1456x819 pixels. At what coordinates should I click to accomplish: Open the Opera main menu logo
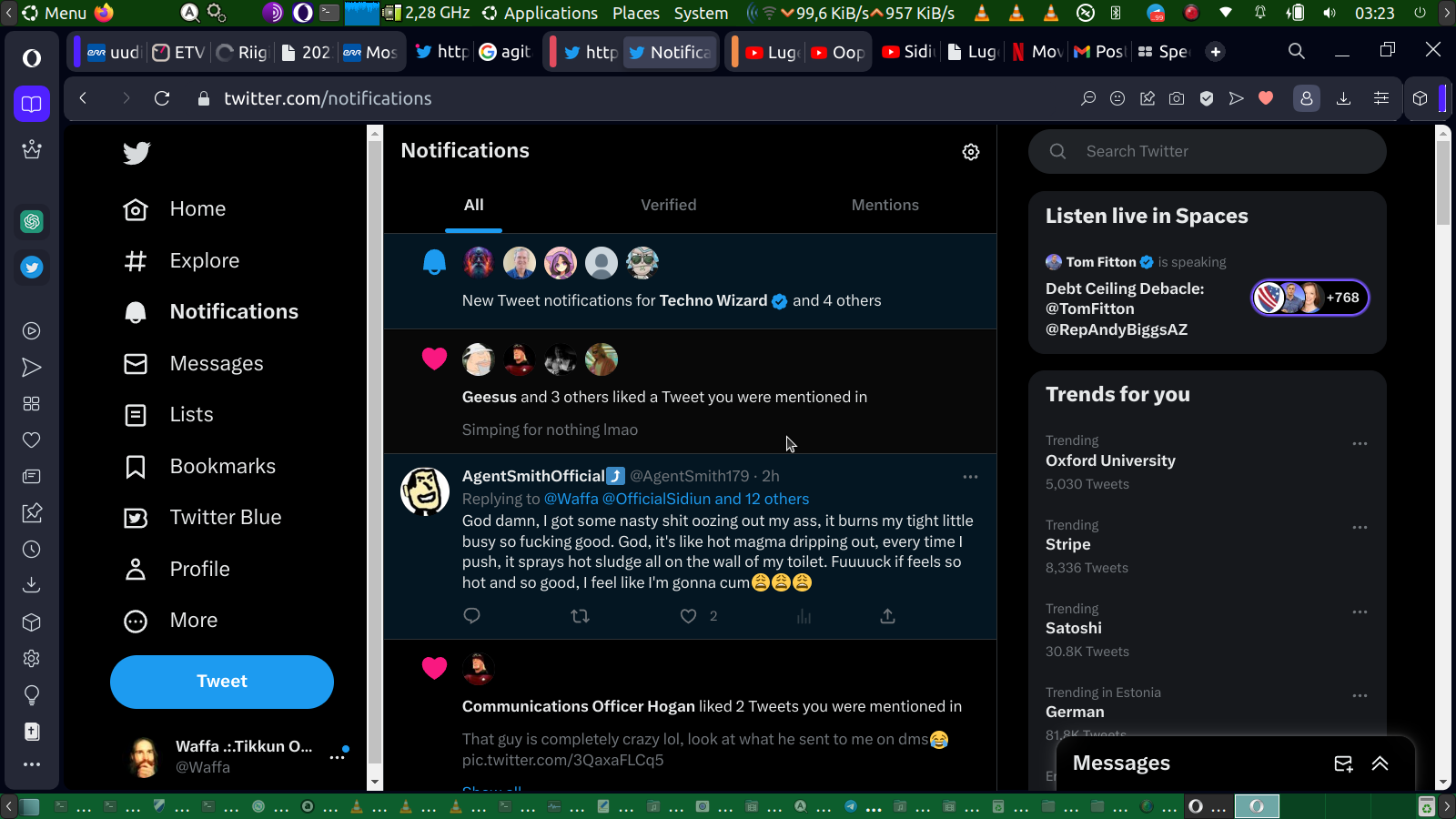pos(32,58)
